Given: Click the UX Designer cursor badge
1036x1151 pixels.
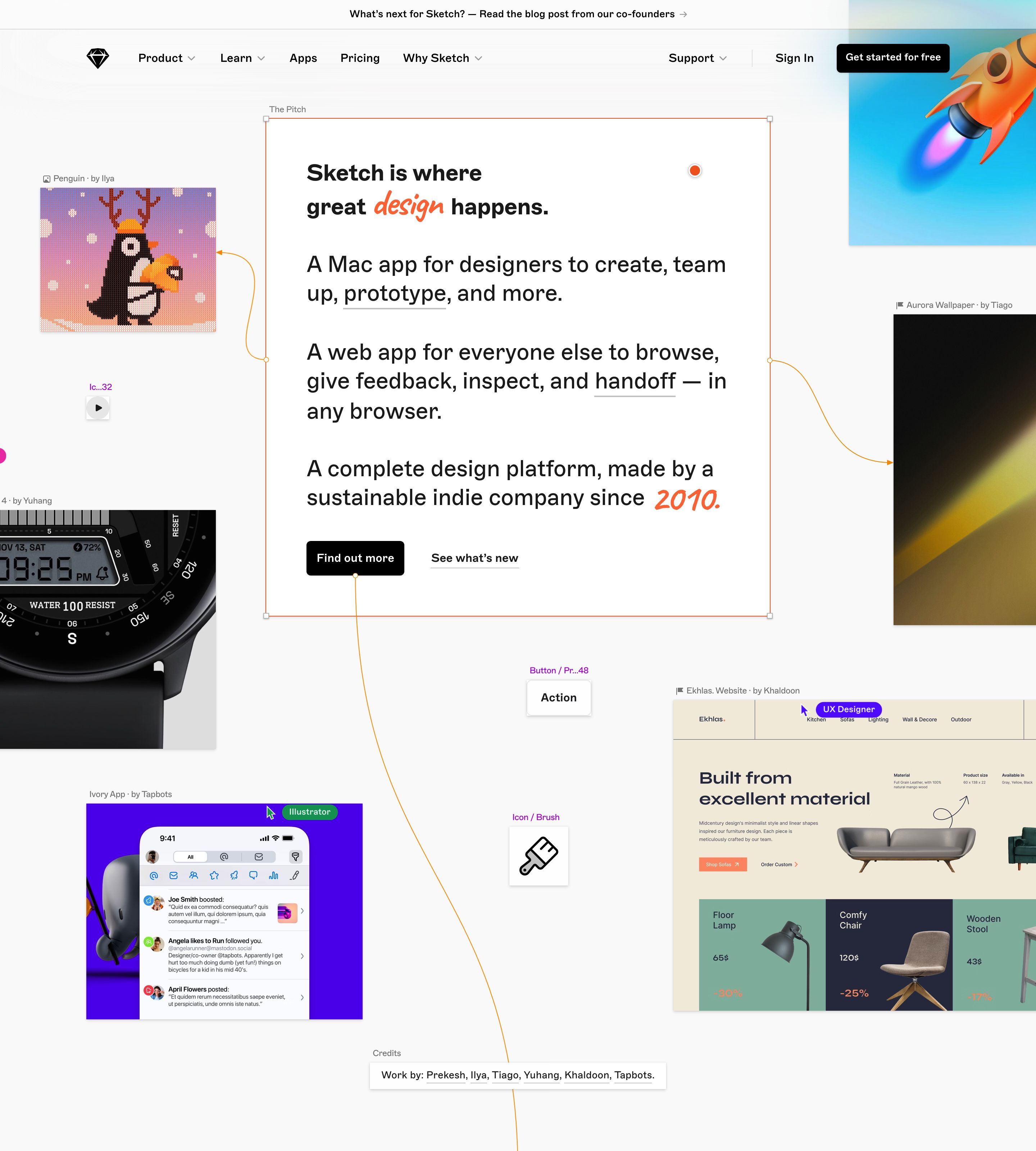Looking at the screenshot, I should click(x=848, y=709).
